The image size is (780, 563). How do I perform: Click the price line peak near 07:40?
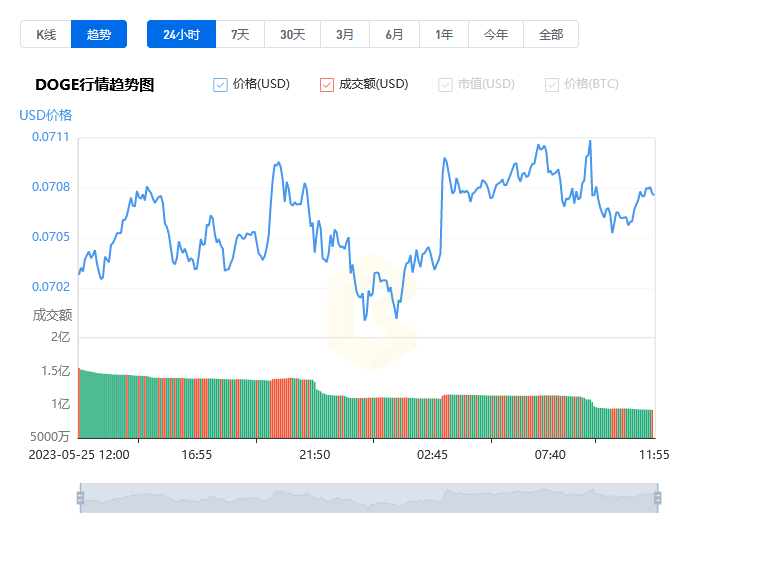[x=590, y=141]
